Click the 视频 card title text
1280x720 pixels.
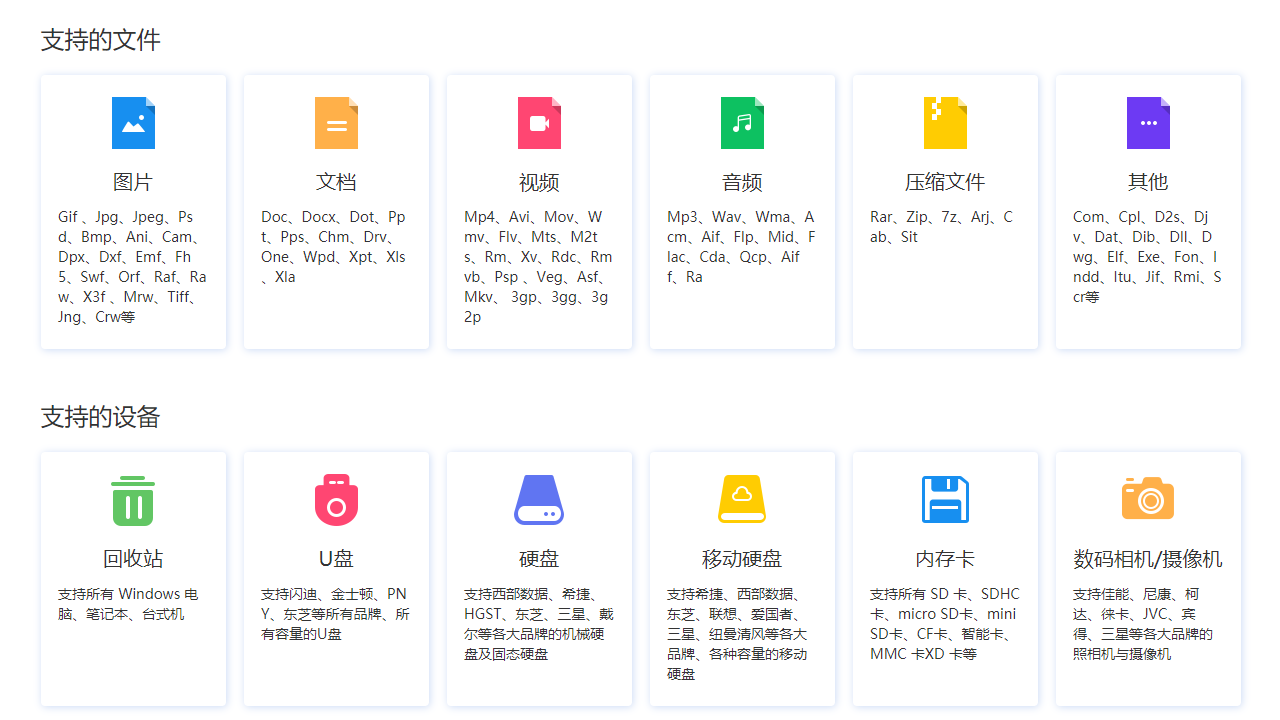click(x=539, y=182)
